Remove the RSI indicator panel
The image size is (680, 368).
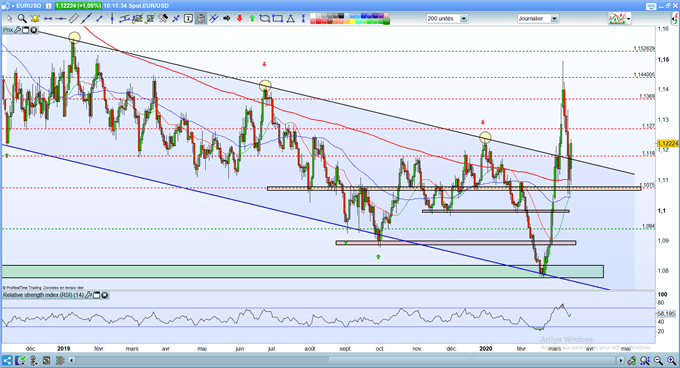105,295
